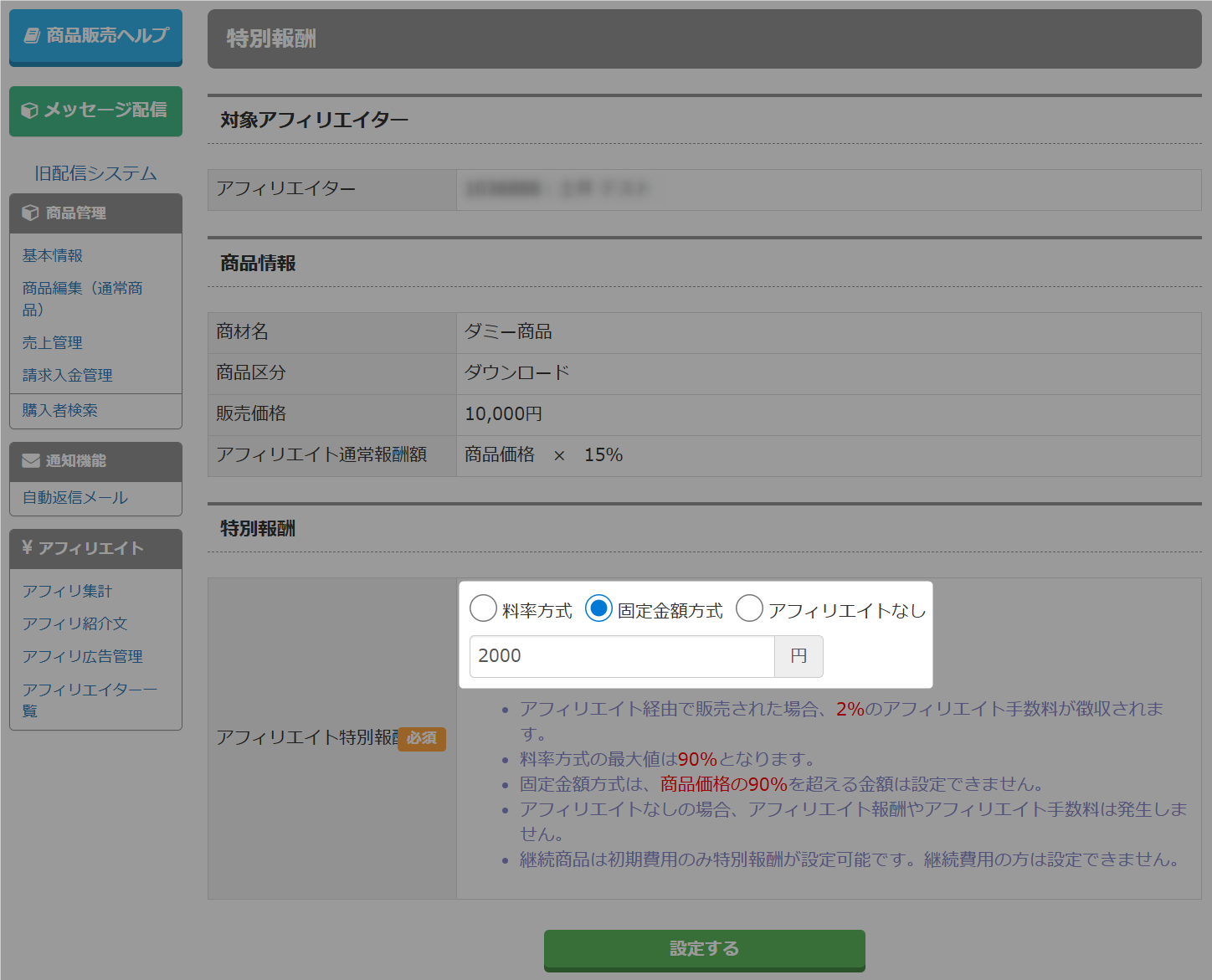Screen dimensions: 1212x980
Task: View the アフィリエイター一覧 list
Action: coord(90,699)
